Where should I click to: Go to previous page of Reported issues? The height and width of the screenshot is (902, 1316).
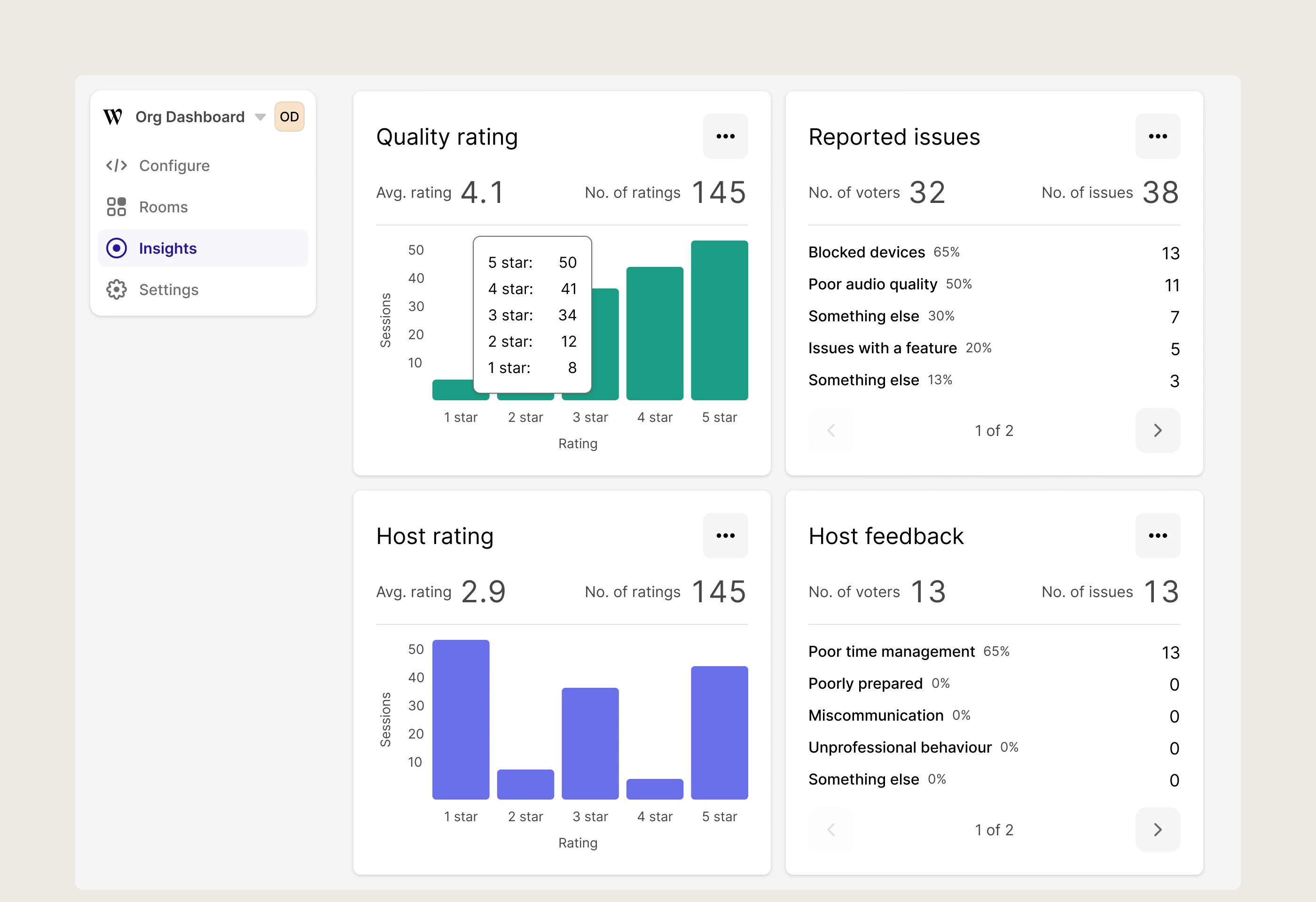coord(831,431)
